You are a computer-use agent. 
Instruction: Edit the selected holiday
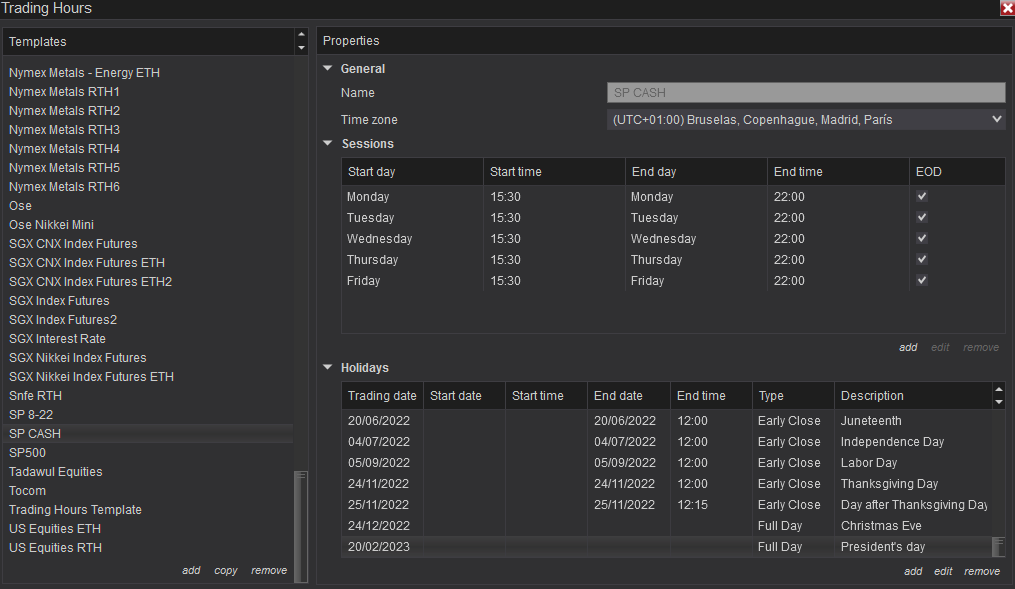click(x=943, y=572)
